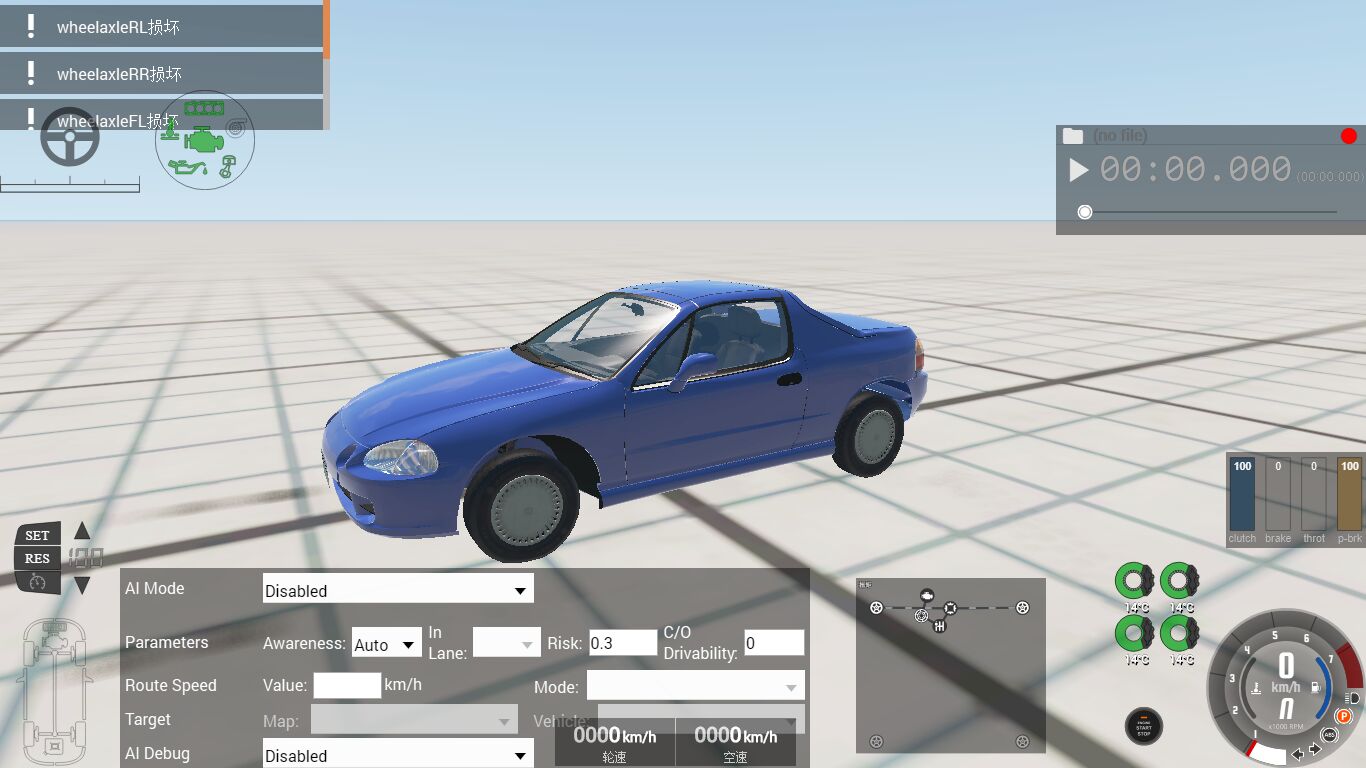Click the right turn signal arrow

[x=1315, y=748]
